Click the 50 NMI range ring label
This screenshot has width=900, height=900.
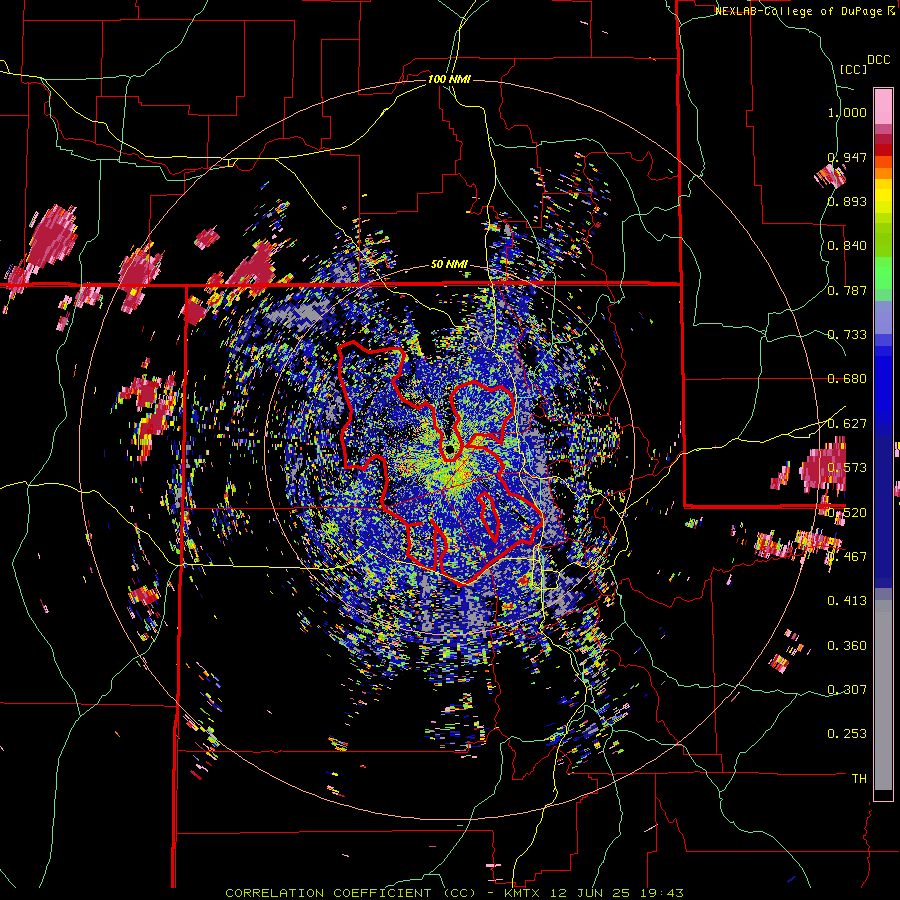(x=449, y=264)
